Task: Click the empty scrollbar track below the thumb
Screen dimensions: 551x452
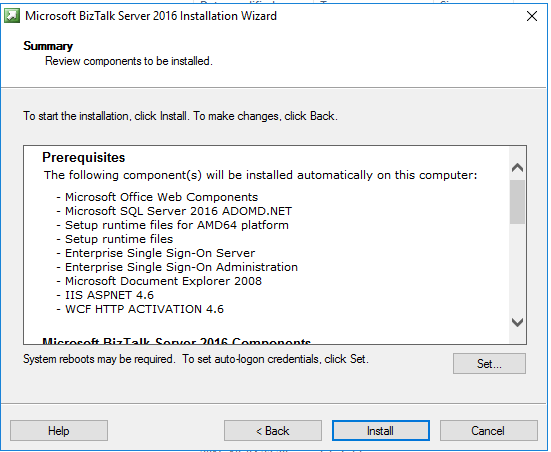Action: point(517,267)
